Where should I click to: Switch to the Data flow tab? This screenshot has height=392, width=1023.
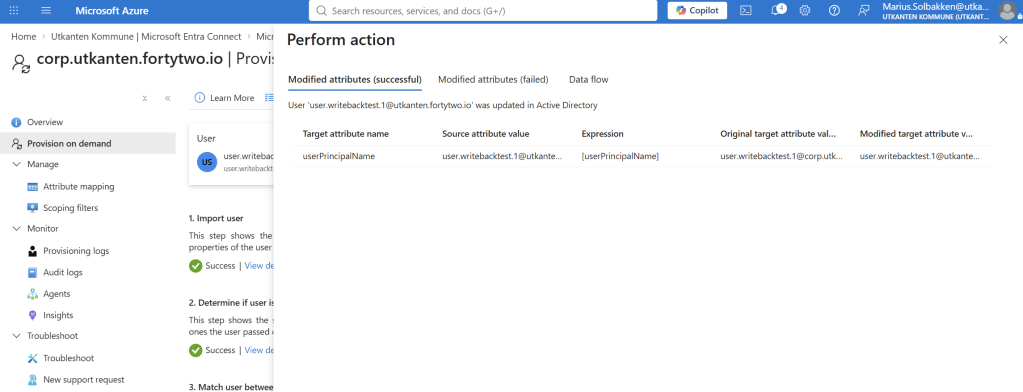coord(588,80)
